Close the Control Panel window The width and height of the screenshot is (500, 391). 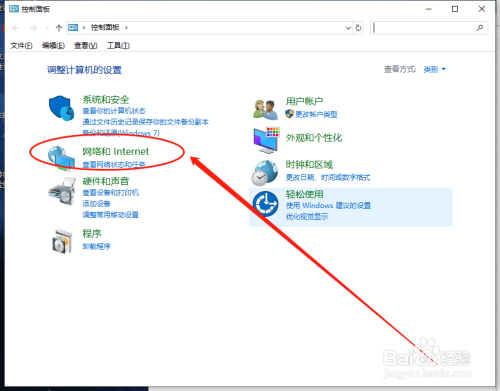(x=482, y=9)
